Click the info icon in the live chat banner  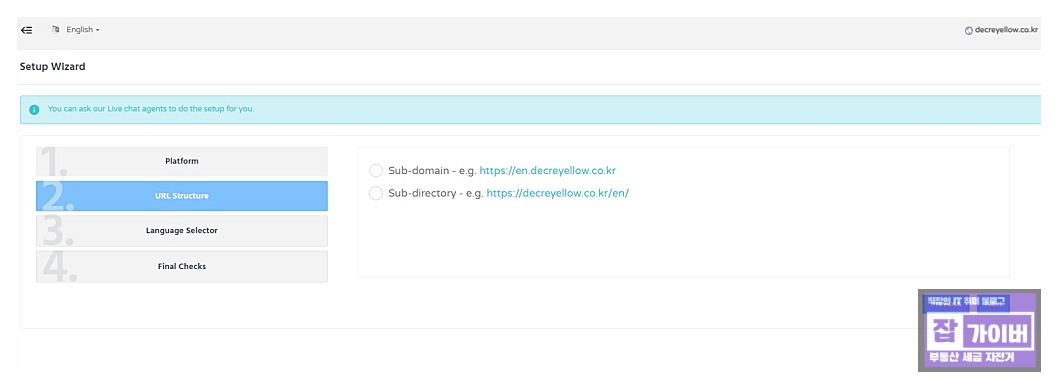pyautogui.click(x=34, y=109)
